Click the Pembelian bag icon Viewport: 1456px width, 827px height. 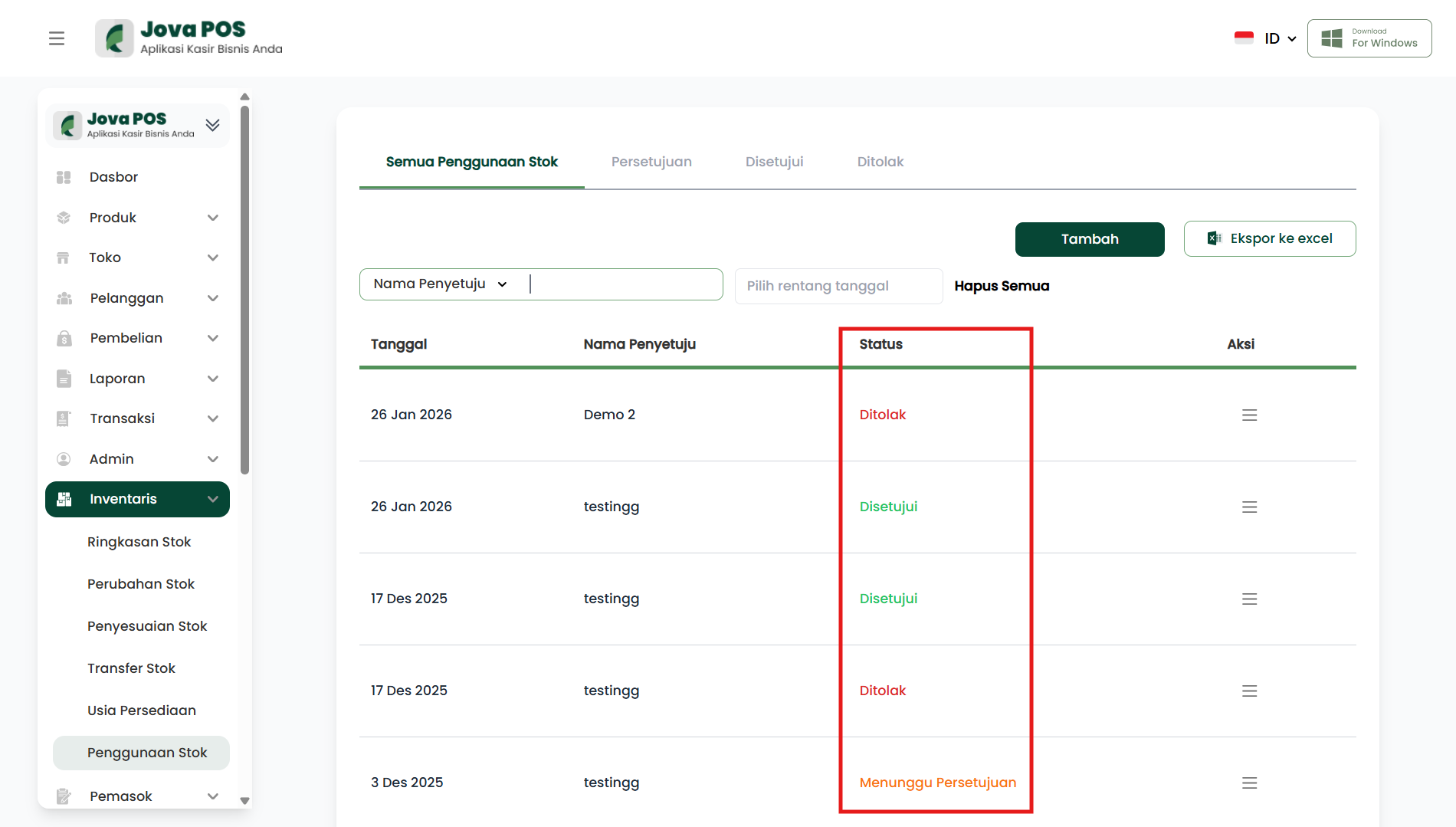point(64,338)
